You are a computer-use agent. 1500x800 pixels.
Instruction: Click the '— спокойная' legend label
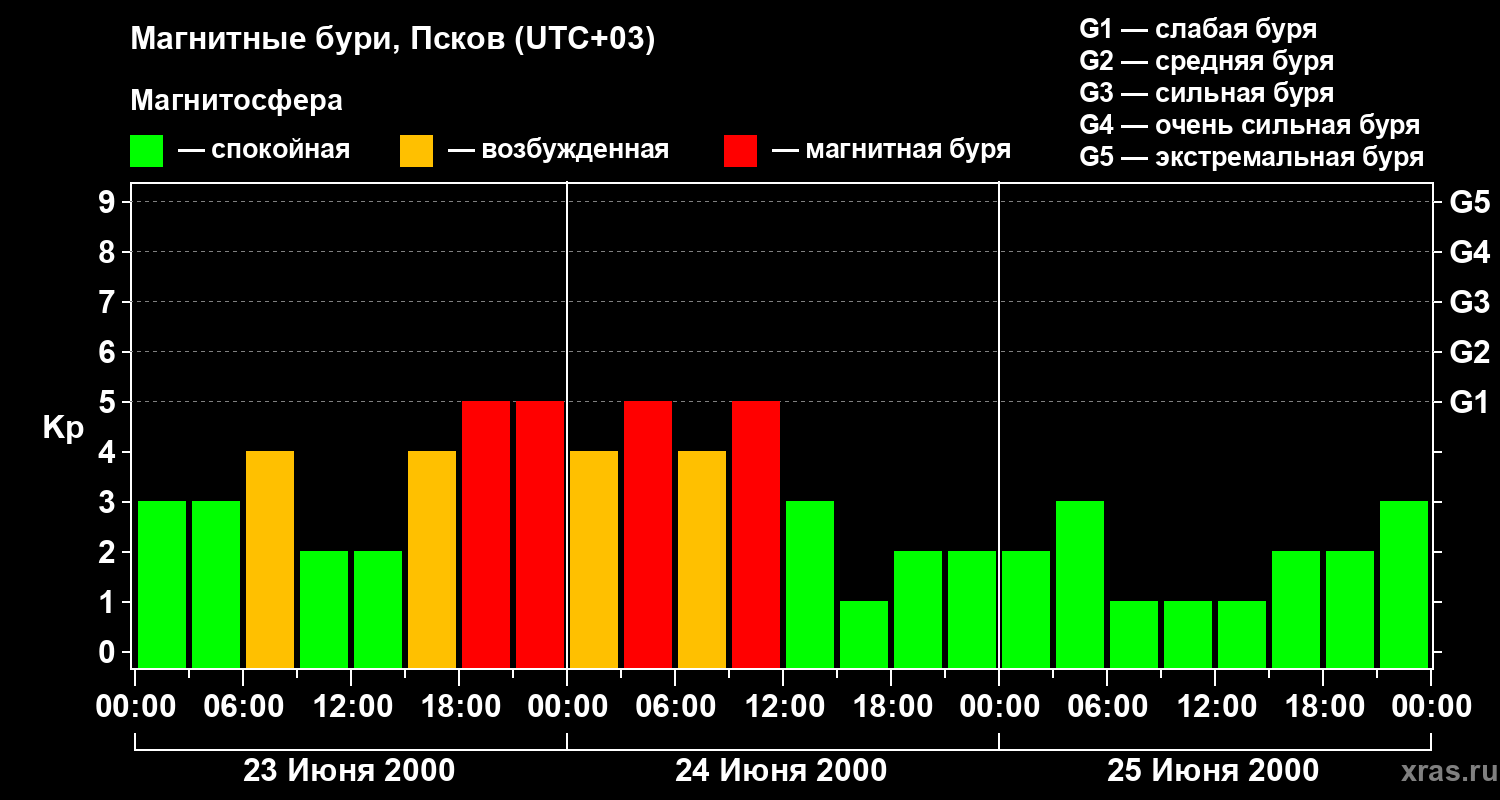[264, 151]
